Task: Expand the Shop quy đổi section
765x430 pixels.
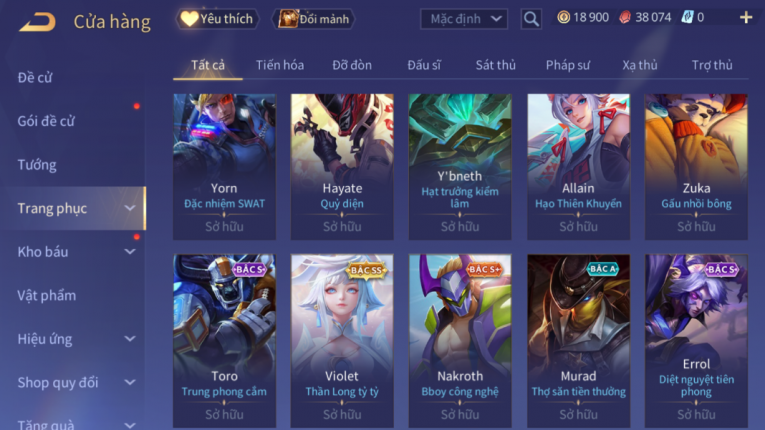Action: click(130, 382)
